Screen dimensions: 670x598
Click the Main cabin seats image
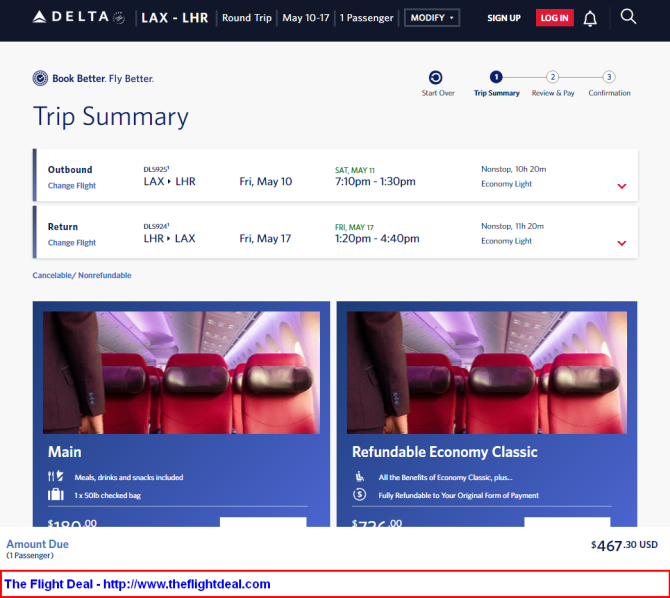(181, 373)
